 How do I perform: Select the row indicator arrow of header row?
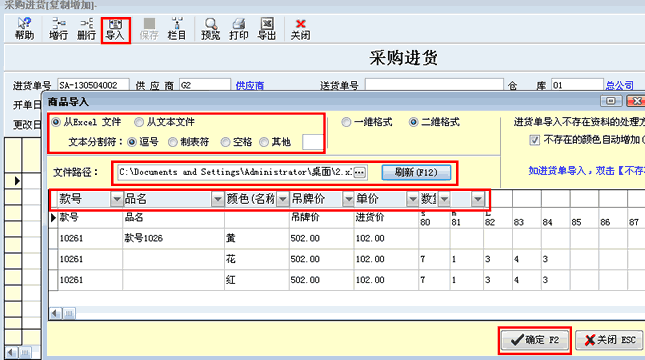click(53, 218)
